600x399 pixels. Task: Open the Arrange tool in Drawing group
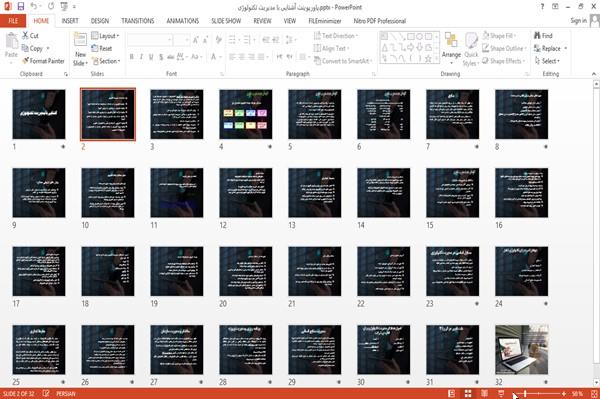pyautogui.click(x=451, y=48)
